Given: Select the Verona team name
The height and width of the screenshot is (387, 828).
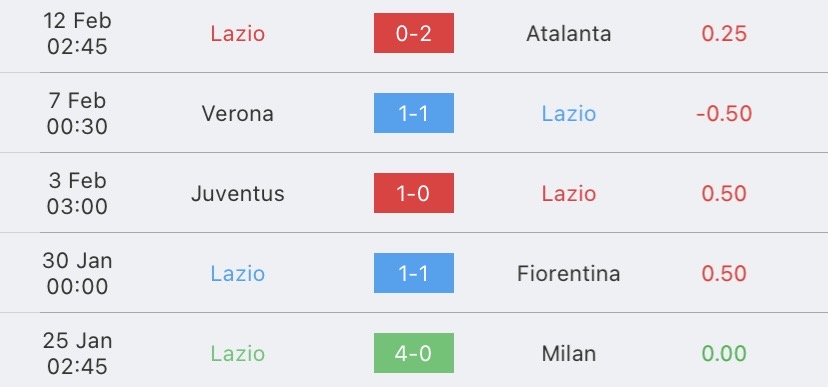Looking at the screenshot, I should tap(238, 114).
